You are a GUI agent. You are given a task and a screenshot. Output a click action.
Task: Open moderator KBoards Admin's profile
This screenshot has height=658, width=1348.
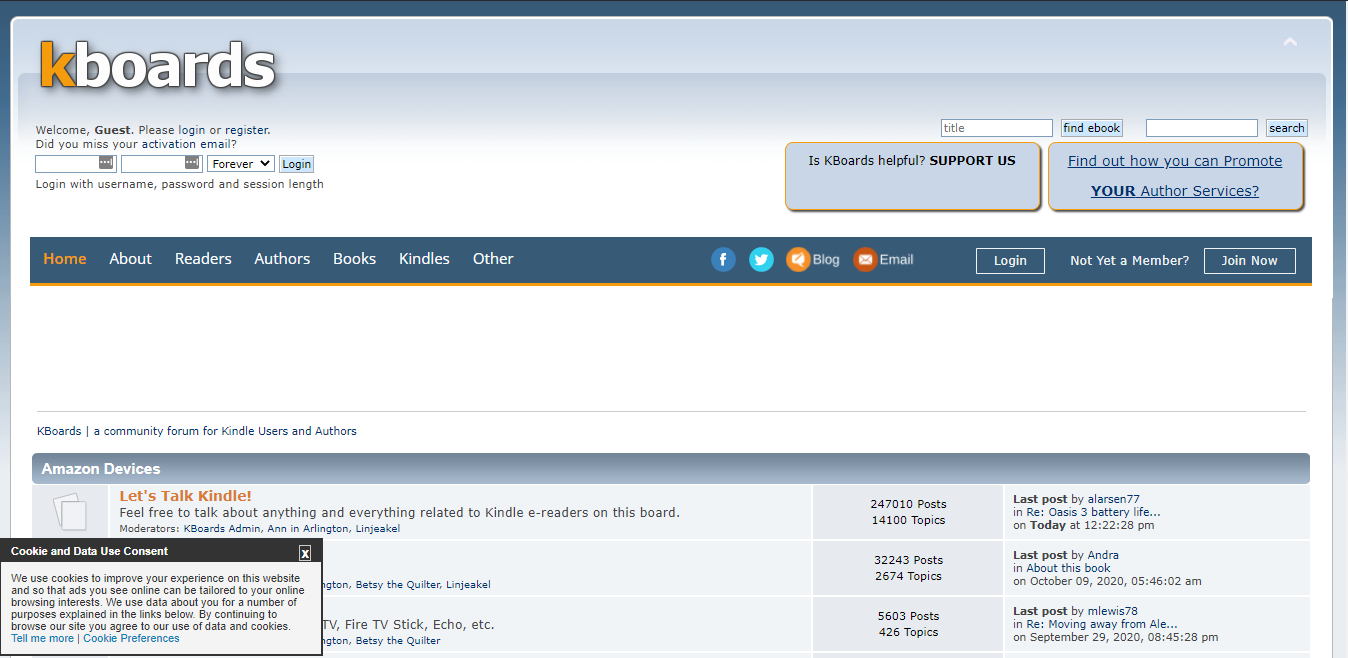(222, 528)
